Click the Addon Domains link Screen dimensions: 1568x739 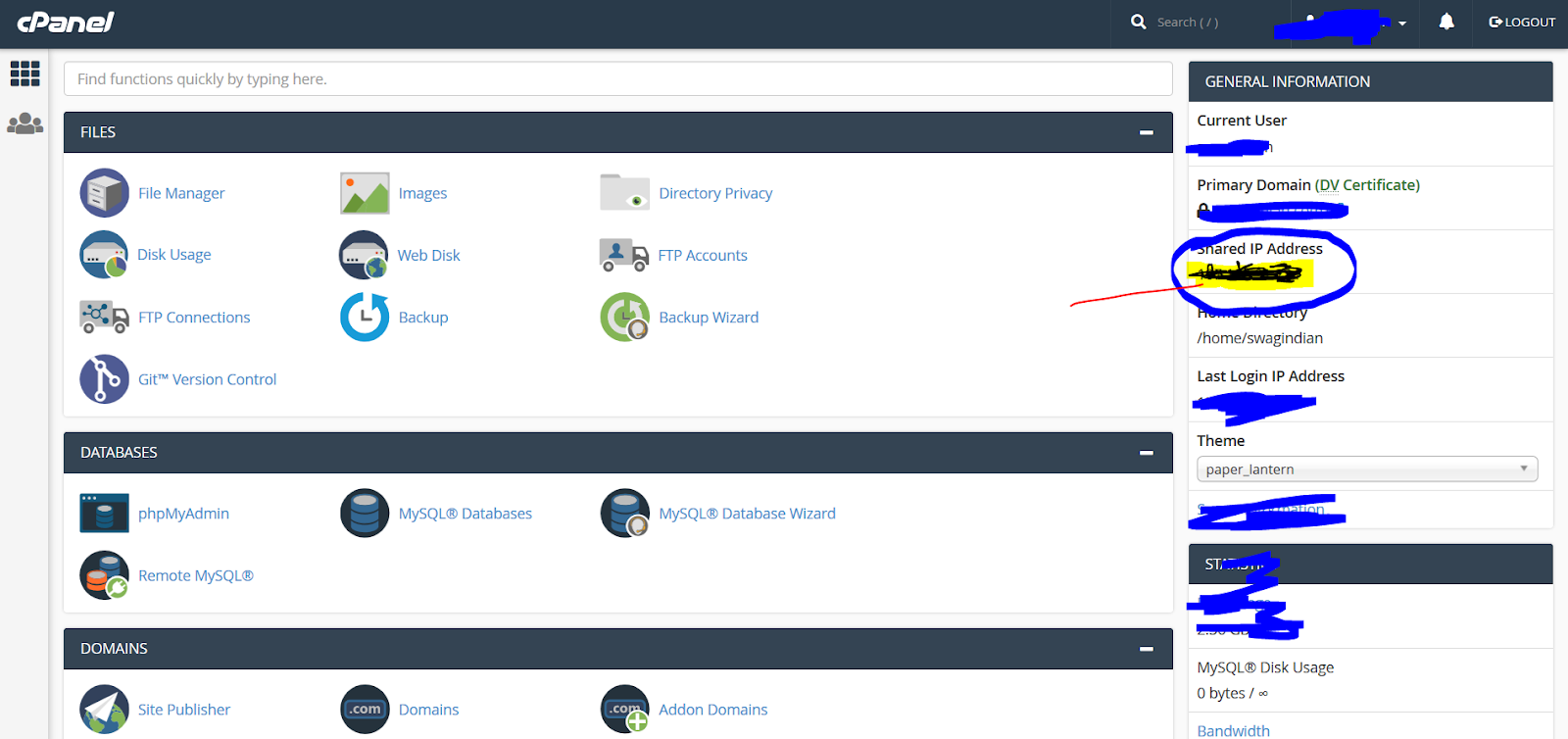click(713, 710)
